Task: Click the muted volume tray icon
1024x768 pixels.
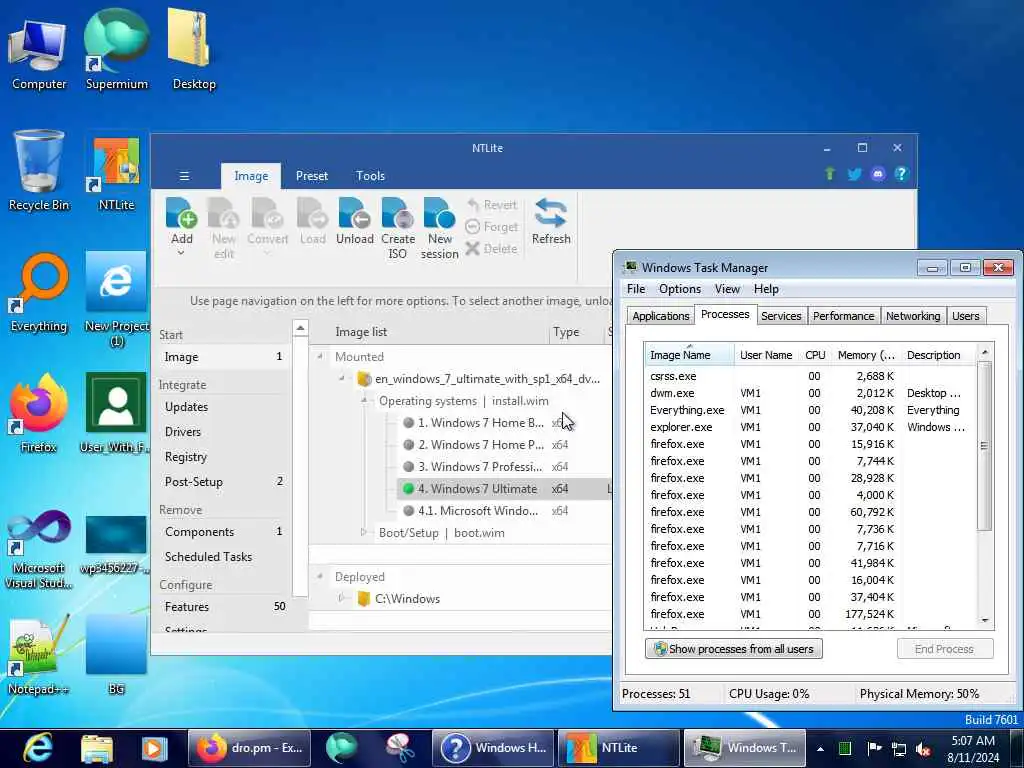Action: [x=923, y=748]
